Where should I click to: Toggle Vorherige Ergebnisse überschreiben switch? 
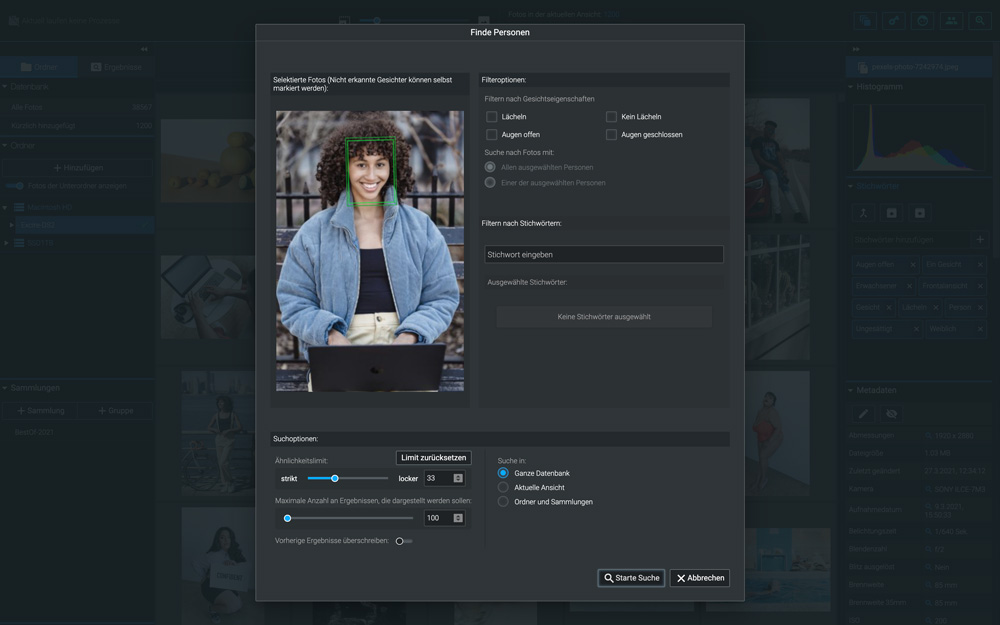(402, 541)
